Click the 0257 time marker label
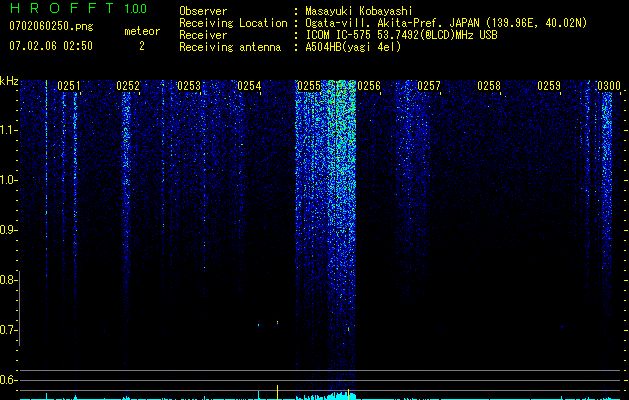The height and width of the screenshot is (400, 629). (x=429, y=86)
